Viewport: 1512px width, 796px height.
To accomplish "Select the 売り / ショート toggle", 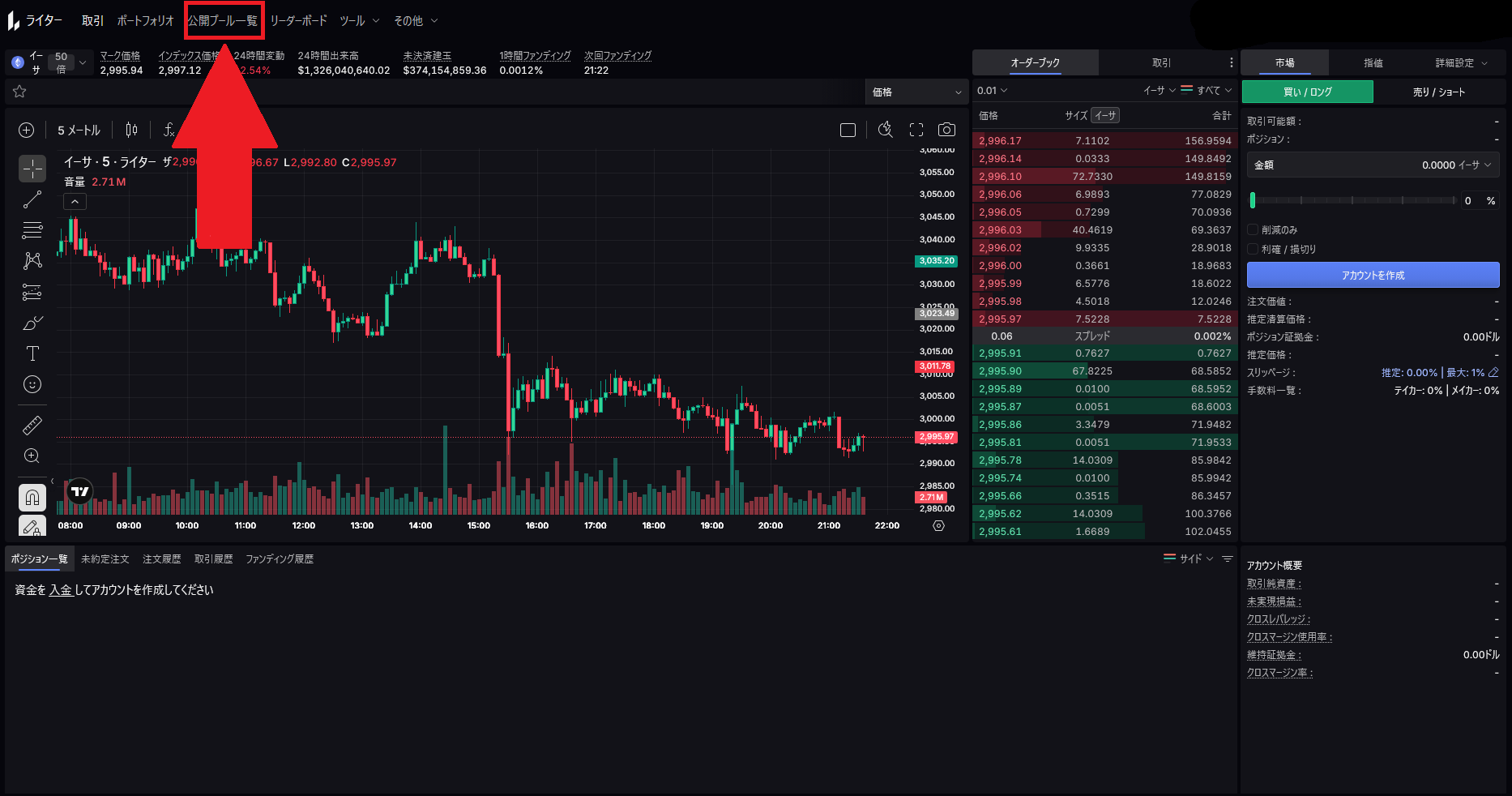I will pos(1438,92).
